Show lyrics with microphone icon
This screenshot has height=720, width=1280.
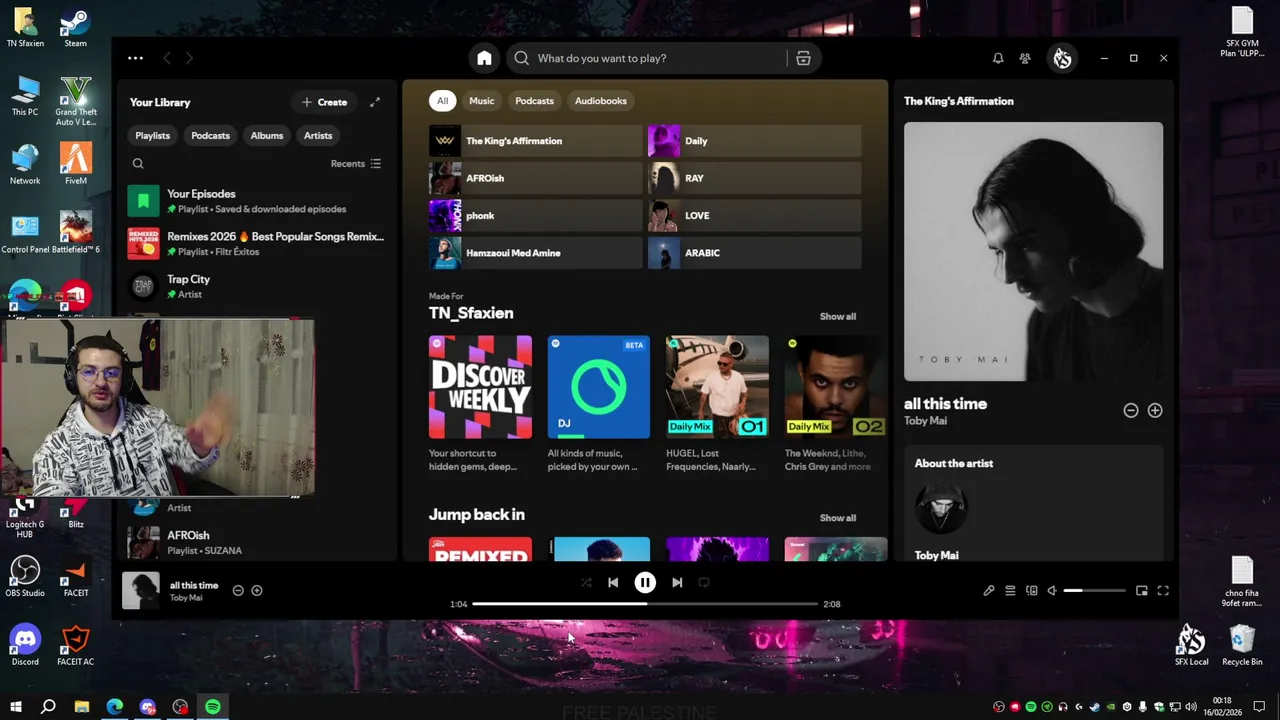[x=989, y=591]
